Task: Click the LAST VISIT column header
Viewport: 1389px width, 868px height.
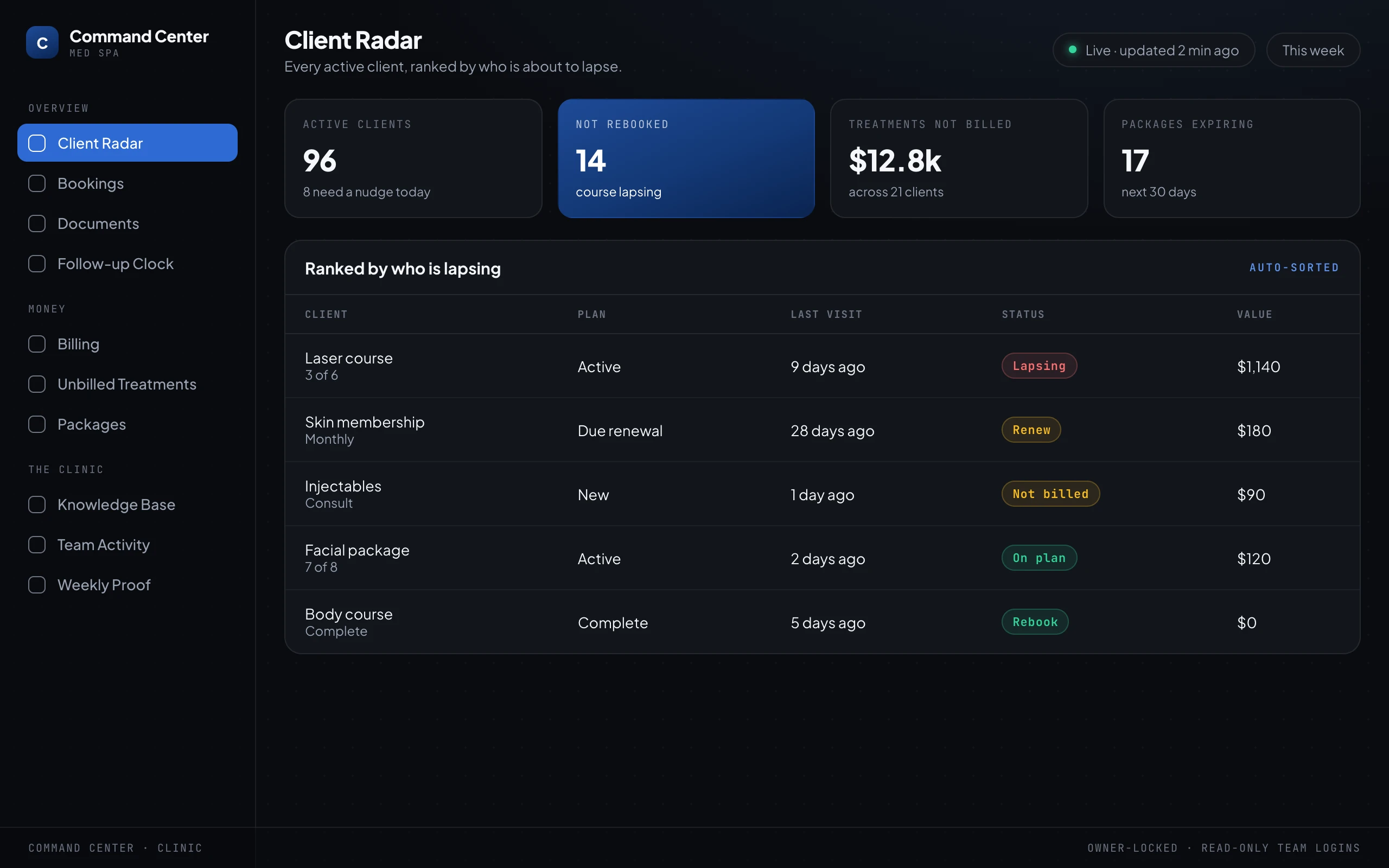Action: (826, 315)
